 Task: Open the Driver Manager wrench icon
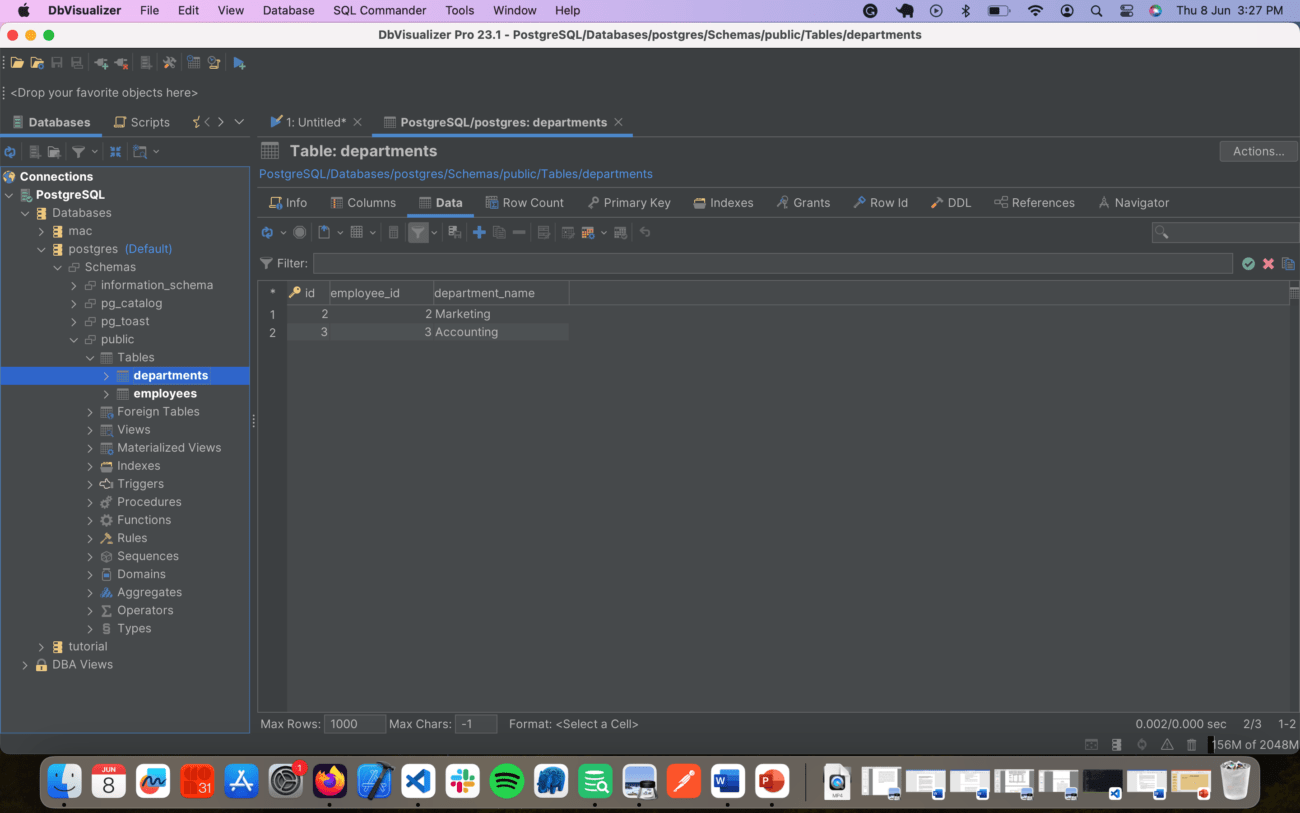tap(168, 62)
